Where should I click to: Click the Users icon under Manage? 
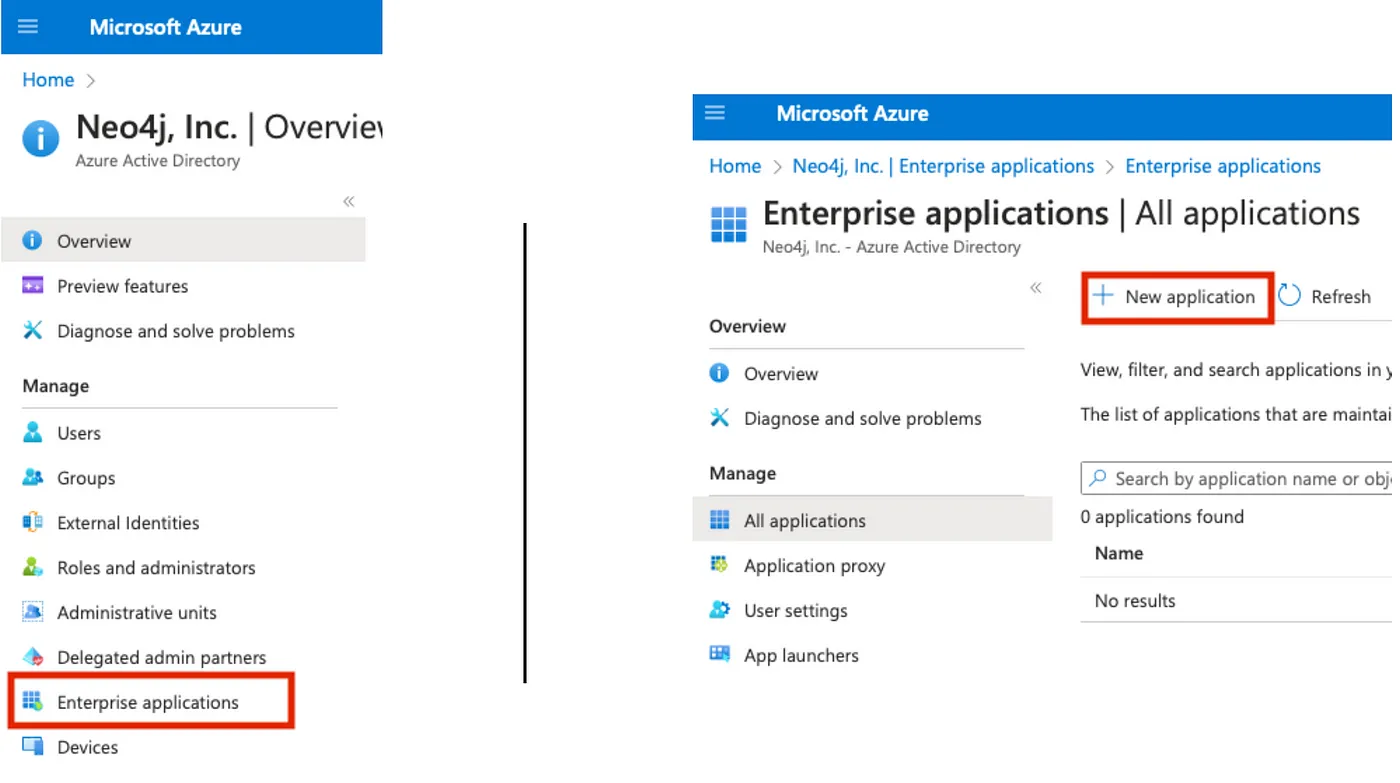point(33,432)
